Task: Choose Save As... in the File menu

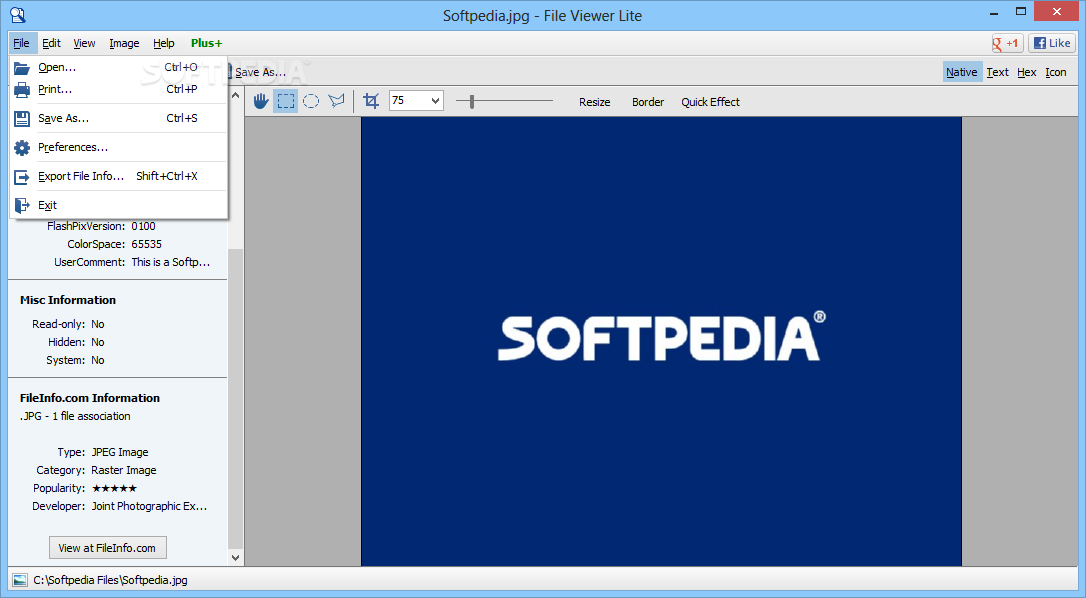Action: coord(119,118)
